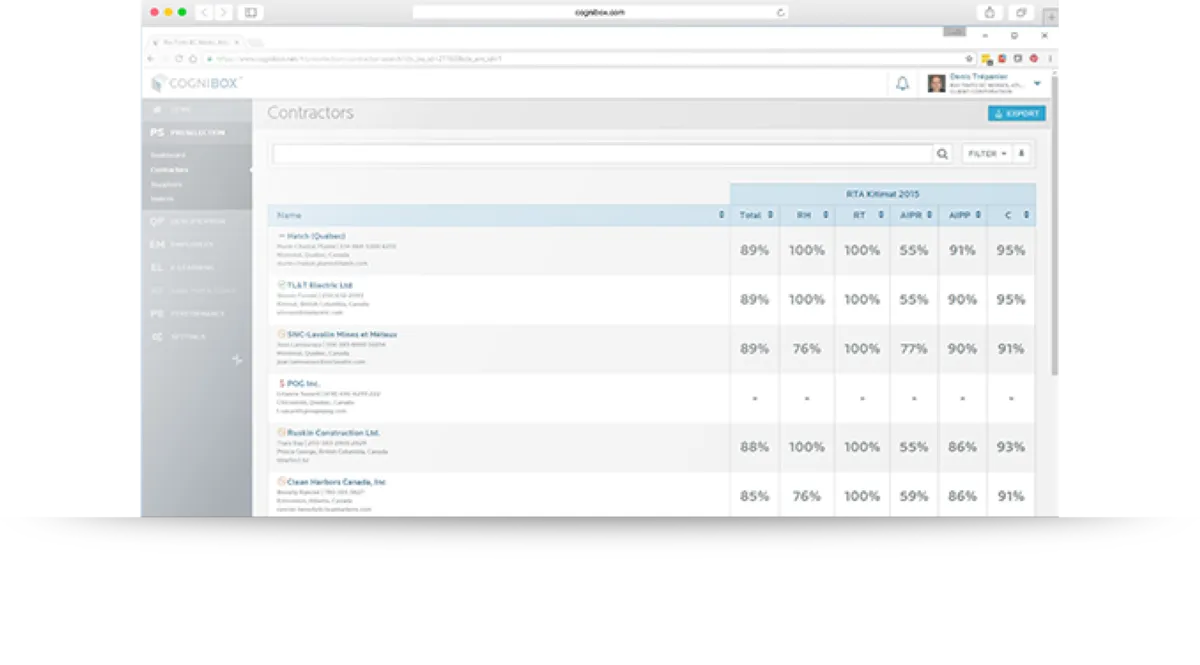Sort by the RH column arrows
1200x665 pixels.
click(826, 215)
